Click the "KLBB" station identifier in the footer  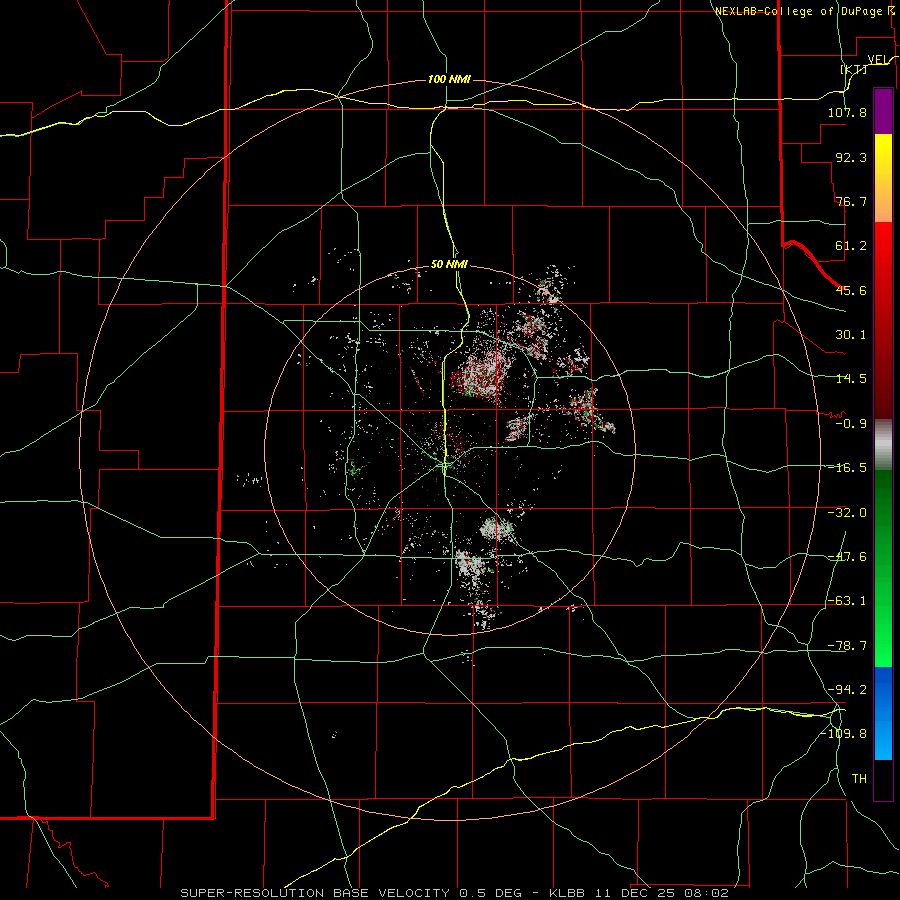568,893
